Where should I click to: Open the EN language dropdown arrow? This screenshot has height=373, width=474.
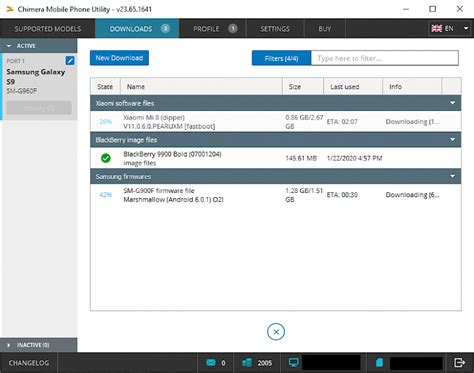pos(466,28)
